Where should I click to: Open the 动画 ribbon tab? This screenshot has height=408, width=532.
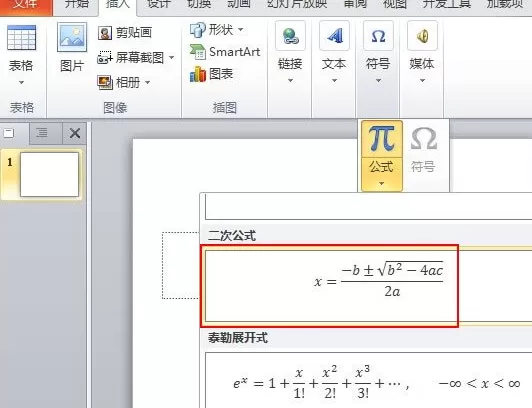[239, 5]
